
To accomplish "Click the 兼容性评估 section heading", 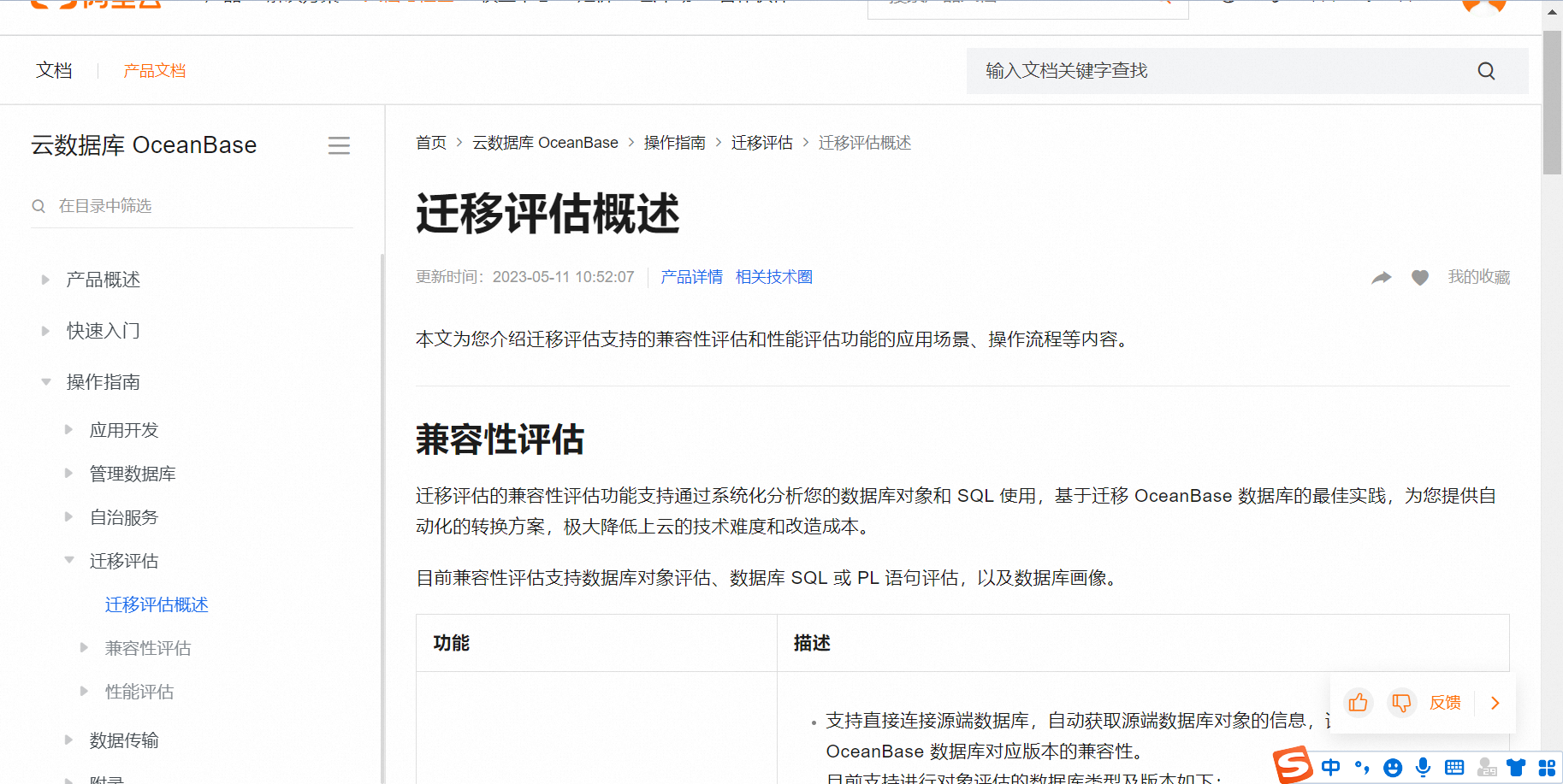I will 500,440.
